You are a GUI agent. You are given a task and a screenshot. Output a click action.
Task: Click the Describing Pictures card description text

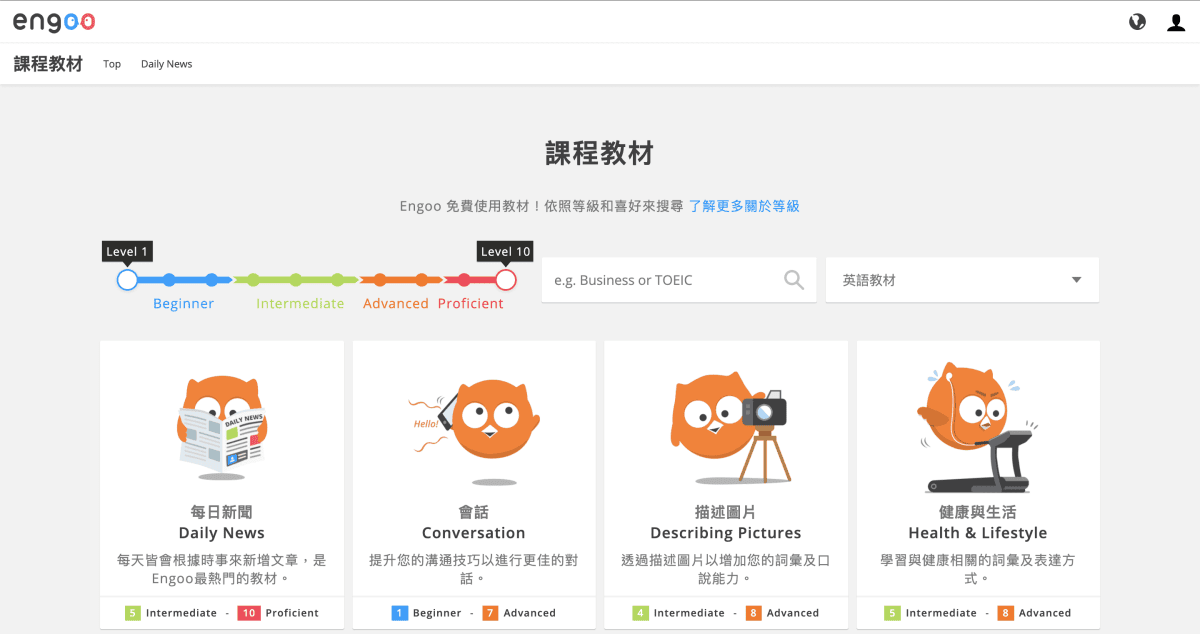[726, 569]
